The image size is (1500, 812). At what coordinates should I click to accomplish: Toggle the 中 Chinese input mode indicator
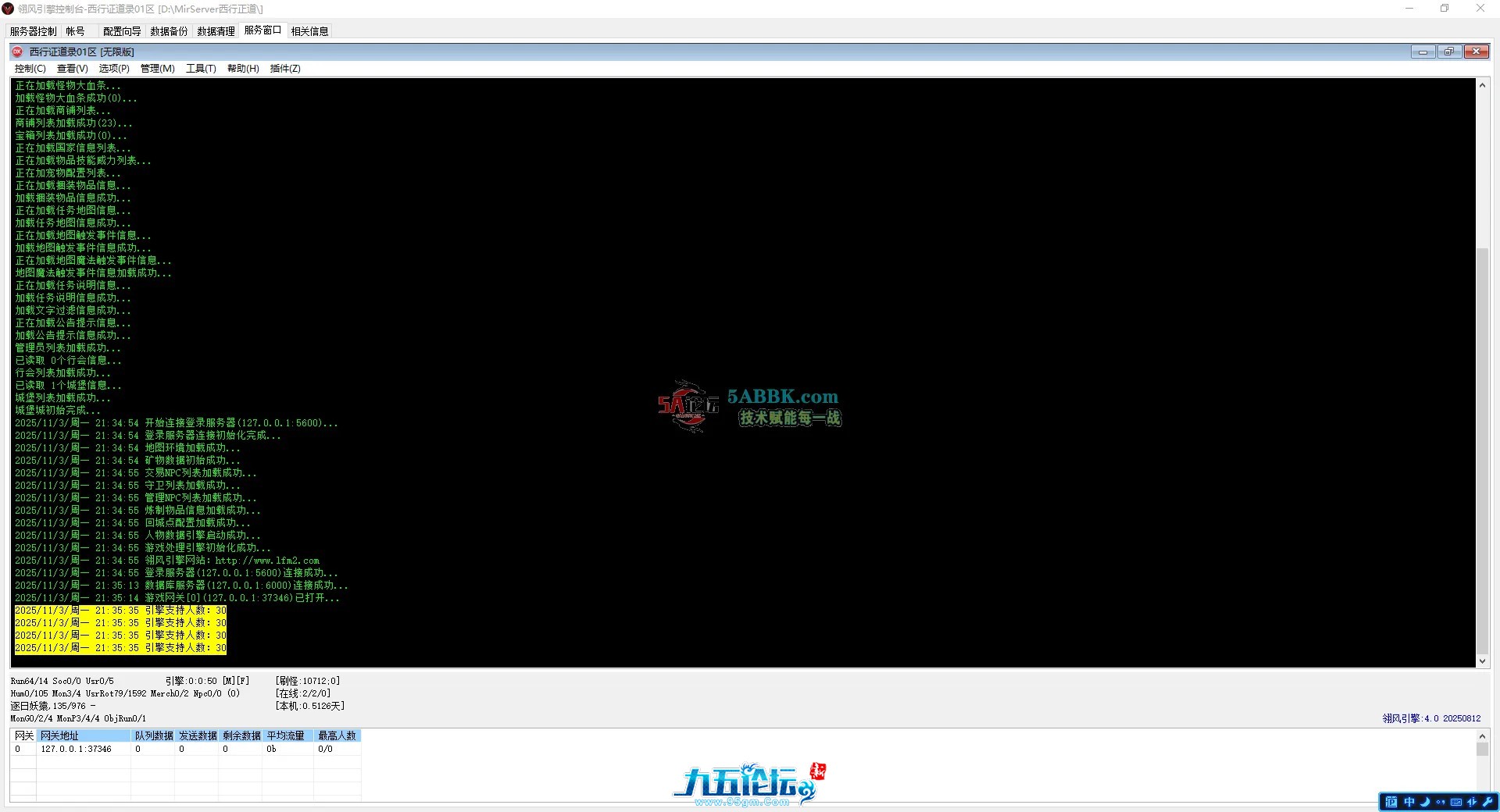[1409, 802]
